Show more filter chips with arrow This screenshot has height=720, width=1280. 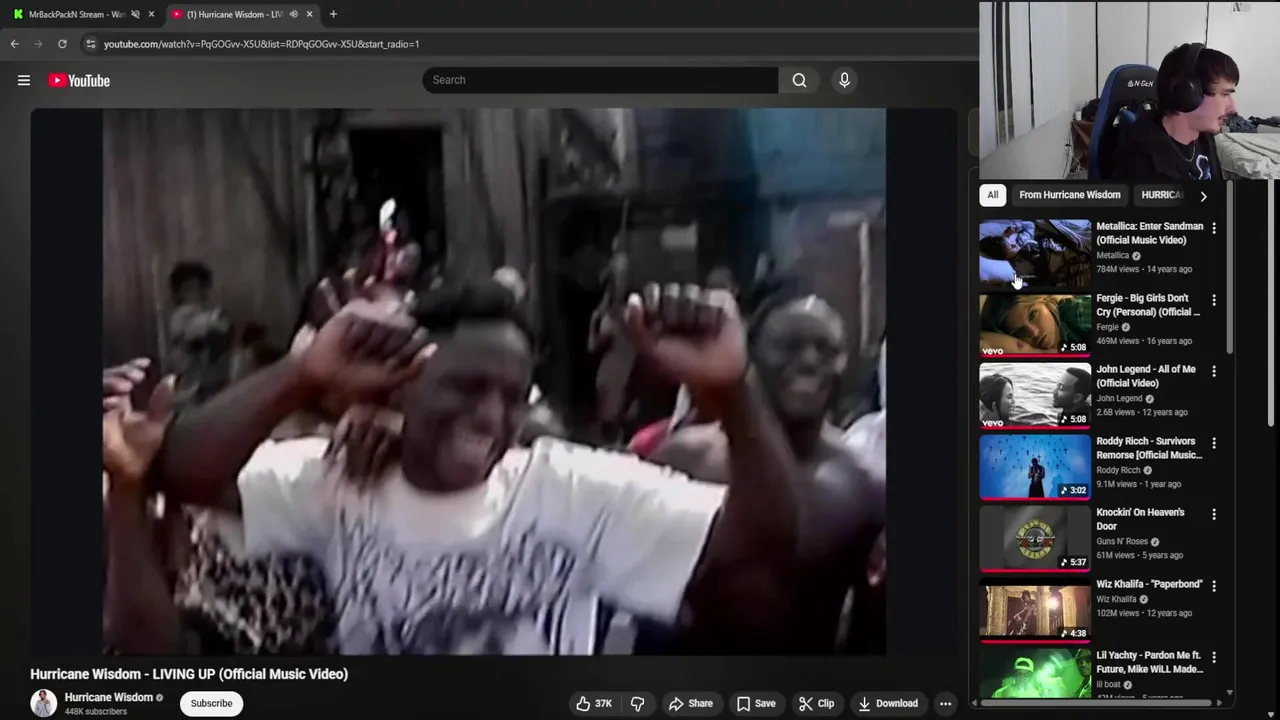1203,196
